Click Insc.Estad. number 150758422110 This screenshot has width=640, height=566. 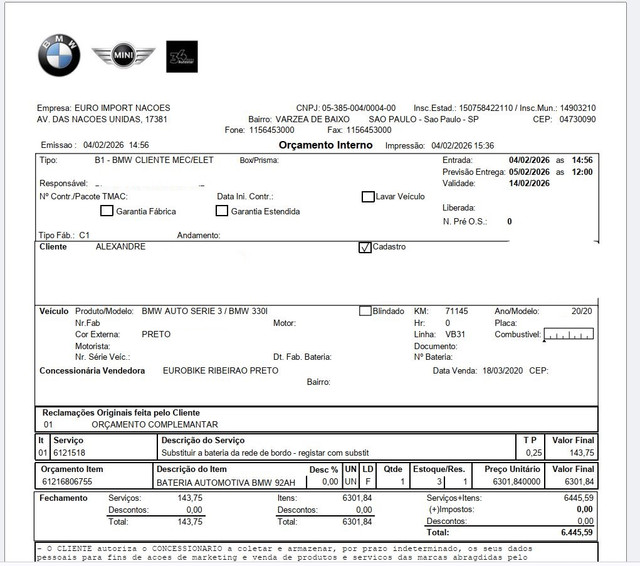point(486,108)
